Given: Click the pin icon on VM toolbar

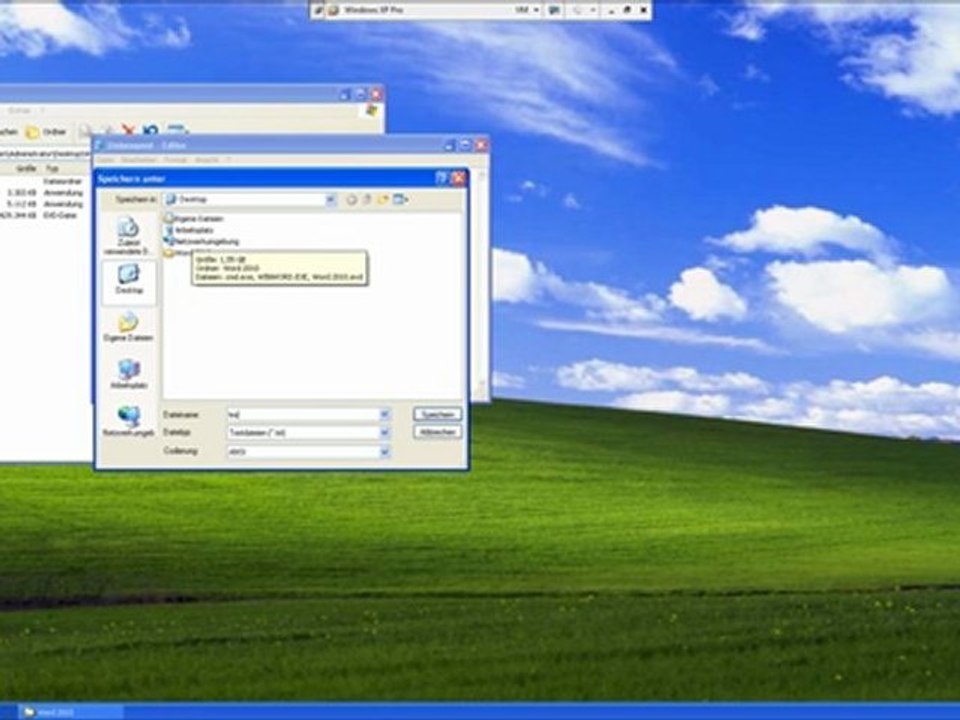Looking at the screenshot, I should click(x=319, y=10).
